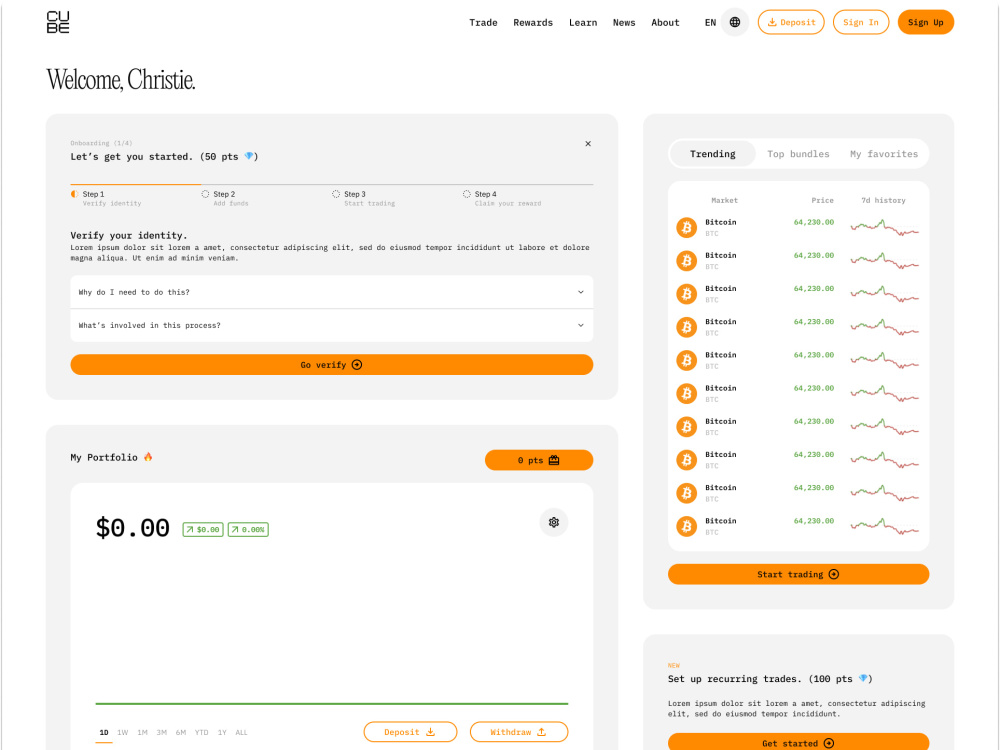Switch to the Trending tab
Viewport: 1000px width, 750px height.
[x=712, y=154]
